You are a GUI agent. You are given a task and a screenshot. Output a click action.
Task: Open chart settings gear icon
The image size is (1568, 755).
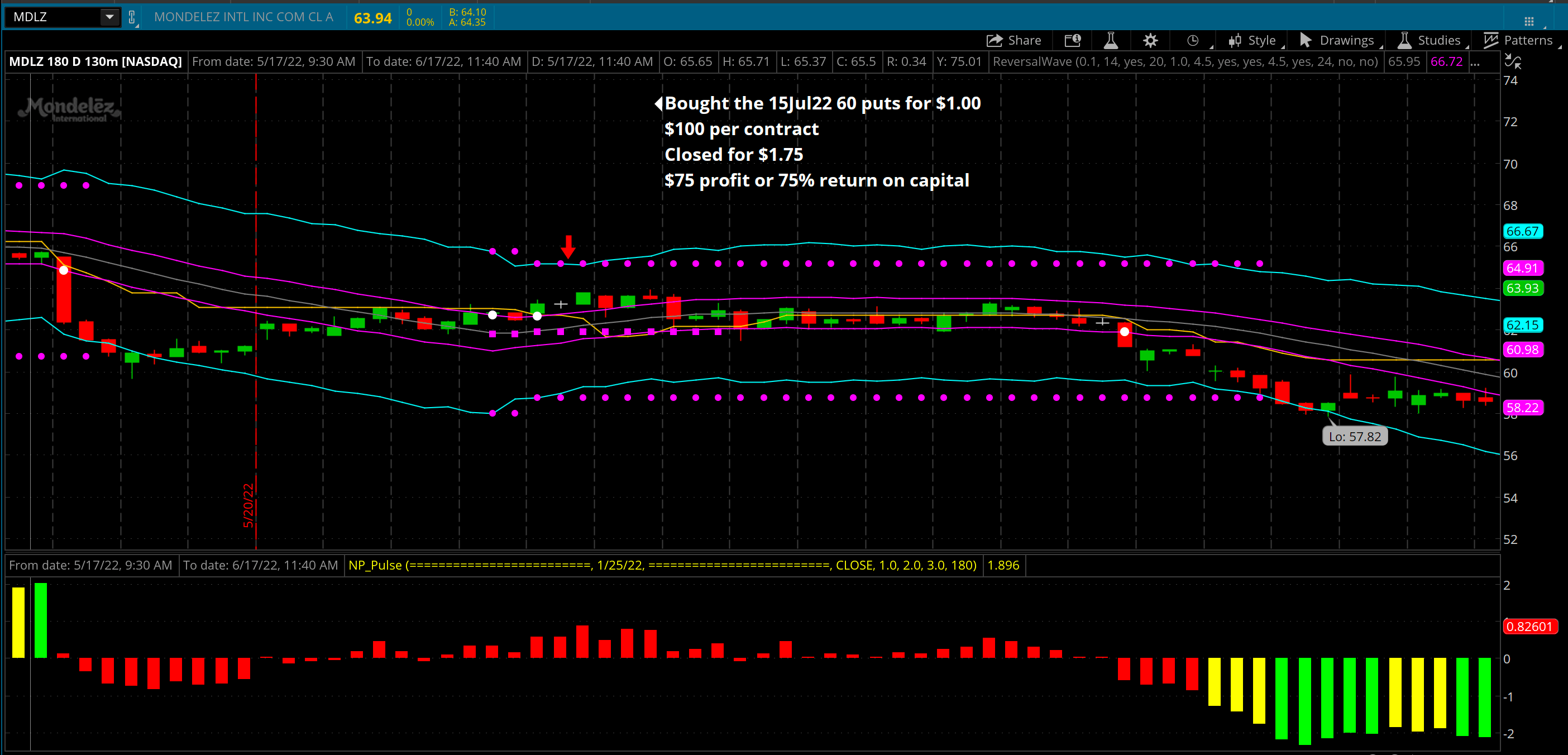point(1150,40)
